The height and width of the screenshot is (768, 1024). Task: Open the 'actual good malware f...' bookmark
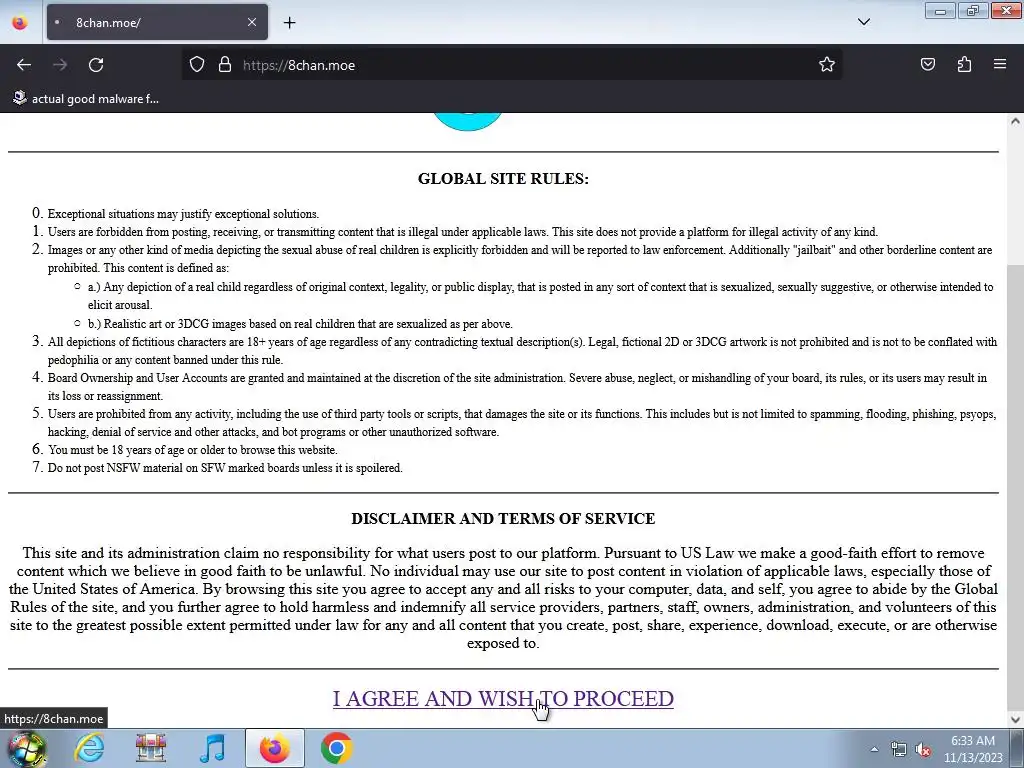click(86, 99)
